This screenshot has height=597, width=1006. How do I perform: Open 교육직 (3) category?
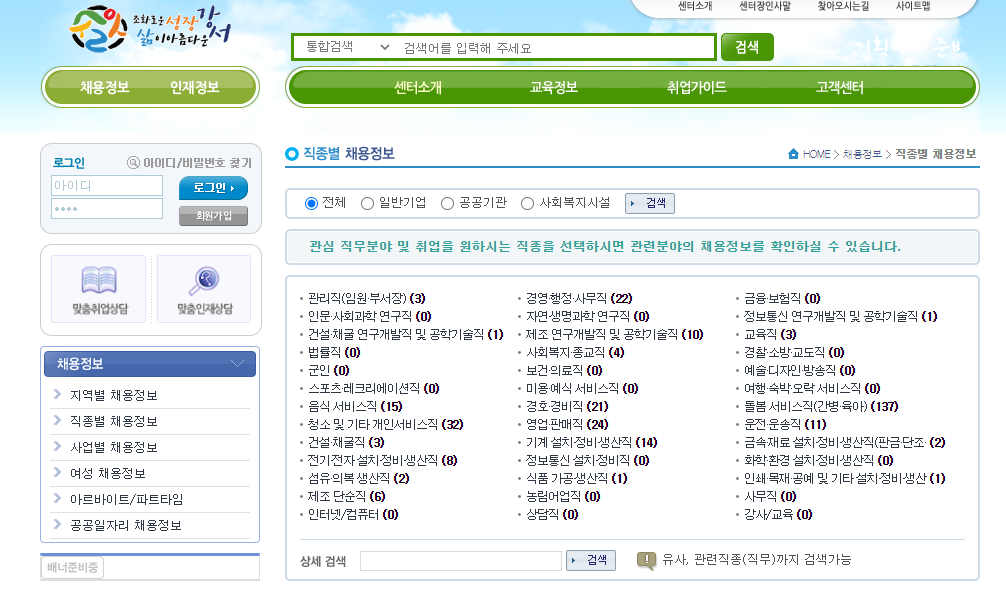770,335
